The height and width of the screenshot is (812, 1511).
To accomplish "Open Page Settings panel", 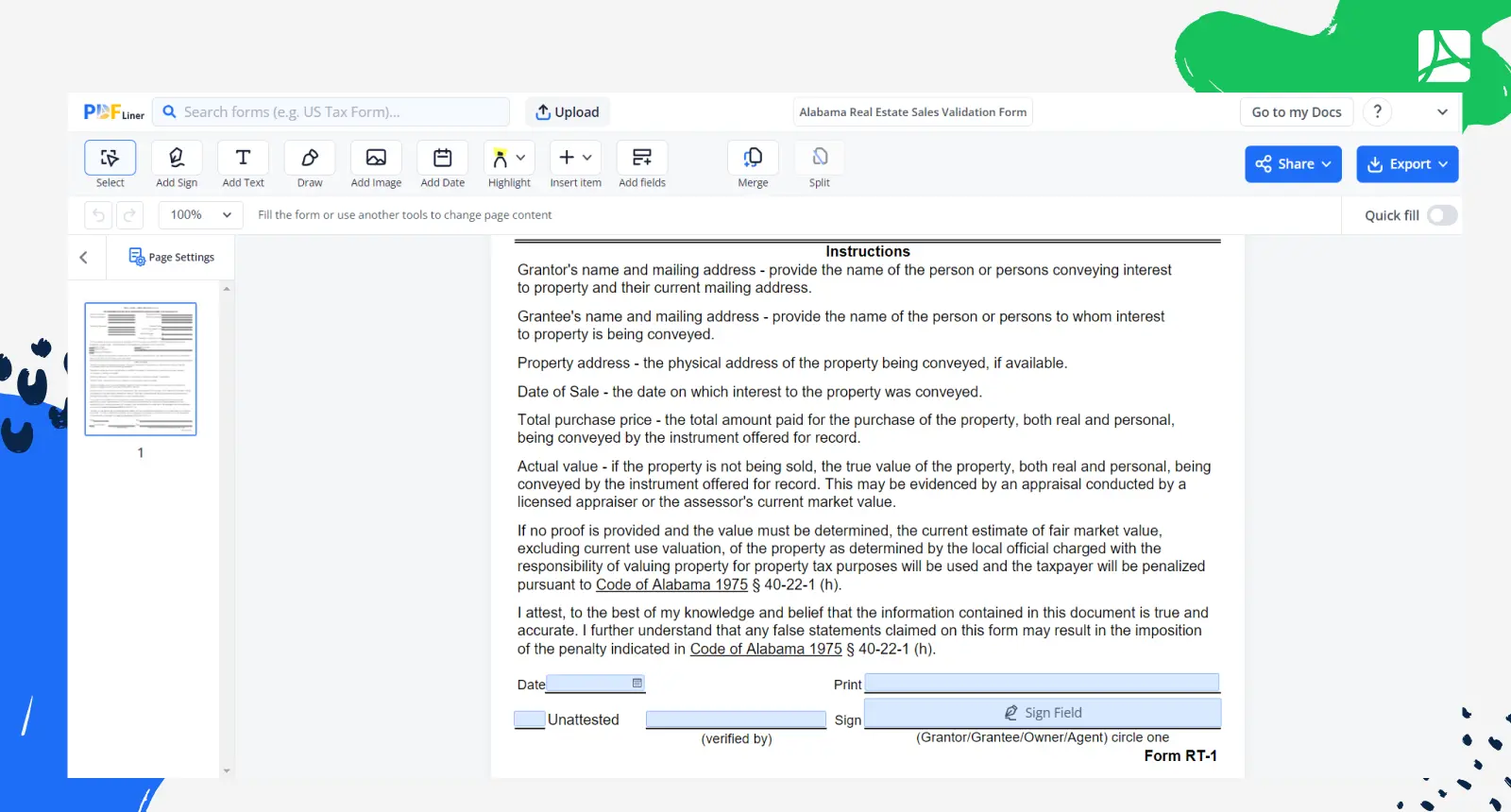I will (x=171, y=257).
